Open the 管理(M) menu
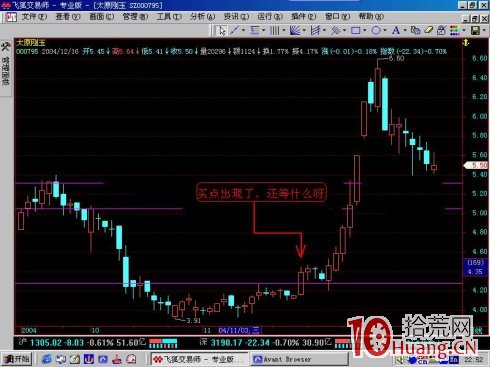 coord(135,16)
